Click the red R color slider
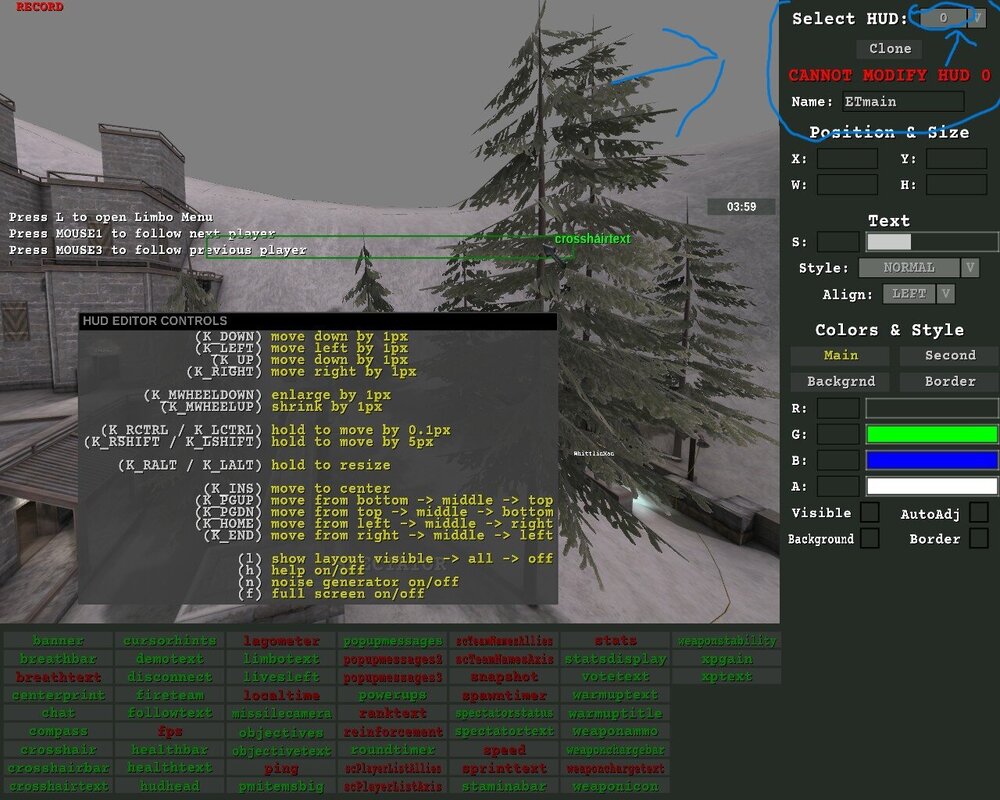This screenshot has height=800, width=1000. pyautogui.click(x=932, y=408)
